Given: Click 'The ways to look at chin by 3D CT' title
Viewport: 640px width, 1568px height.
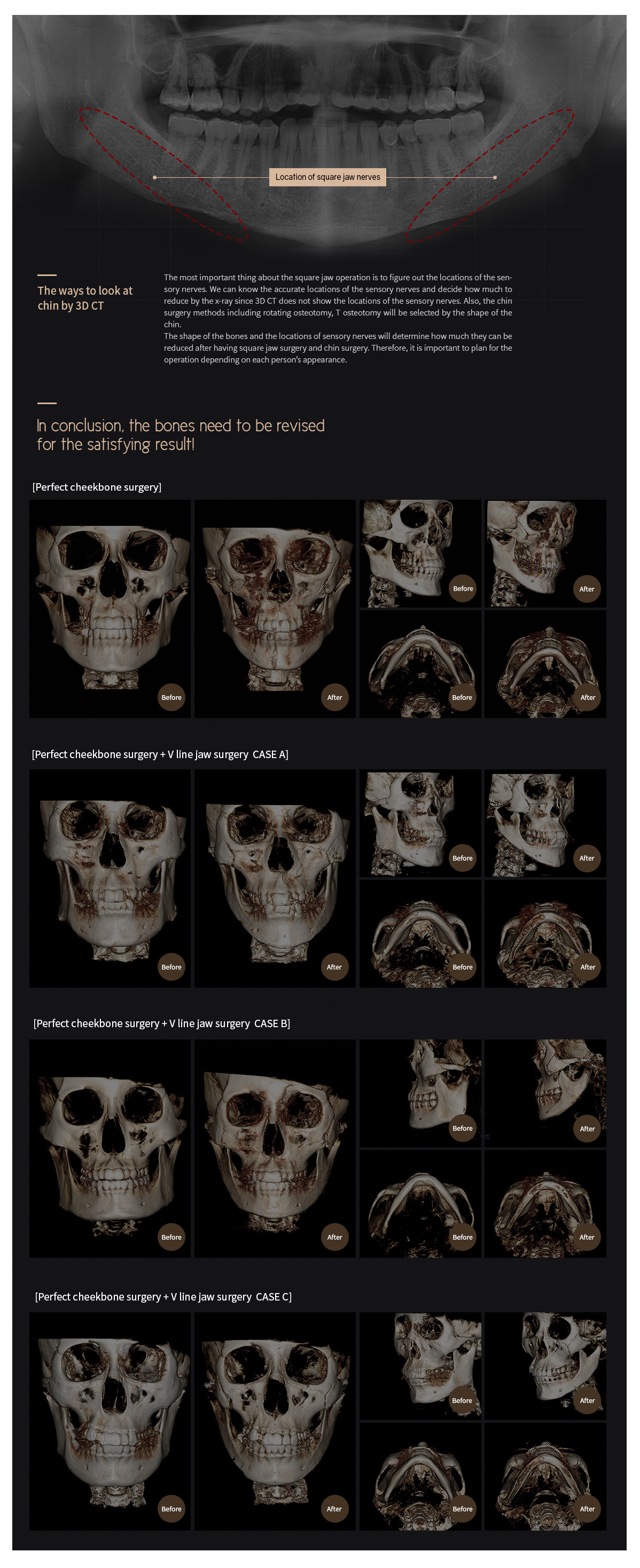Looking at the screenshot, I should pos(84,298).
